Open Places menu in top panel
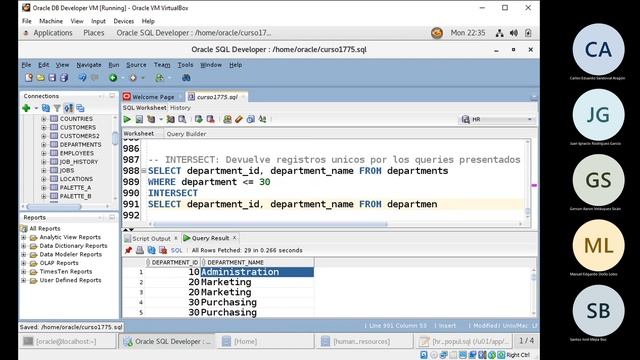Viewport: 640px width, 360px height. coord(94,33)
